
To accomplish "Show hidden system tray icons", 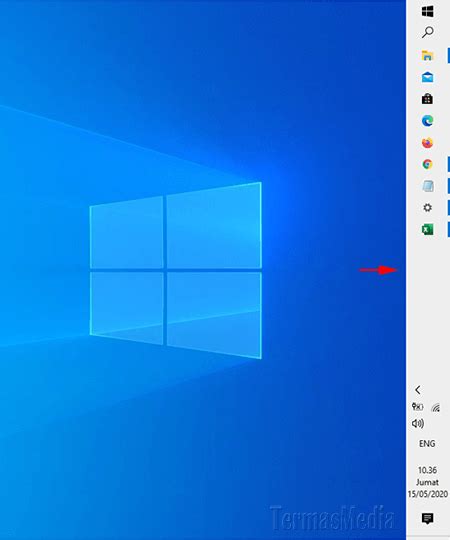I will point(418,390).
